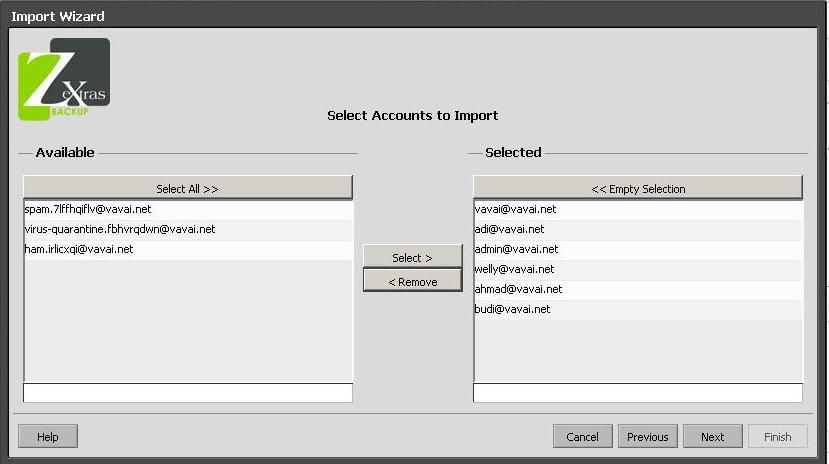This screenshot has height=464, width=829.
Task: Select virus-quarantine.fbhvrqdwn@vavai.net account
Action: (188, 229)
